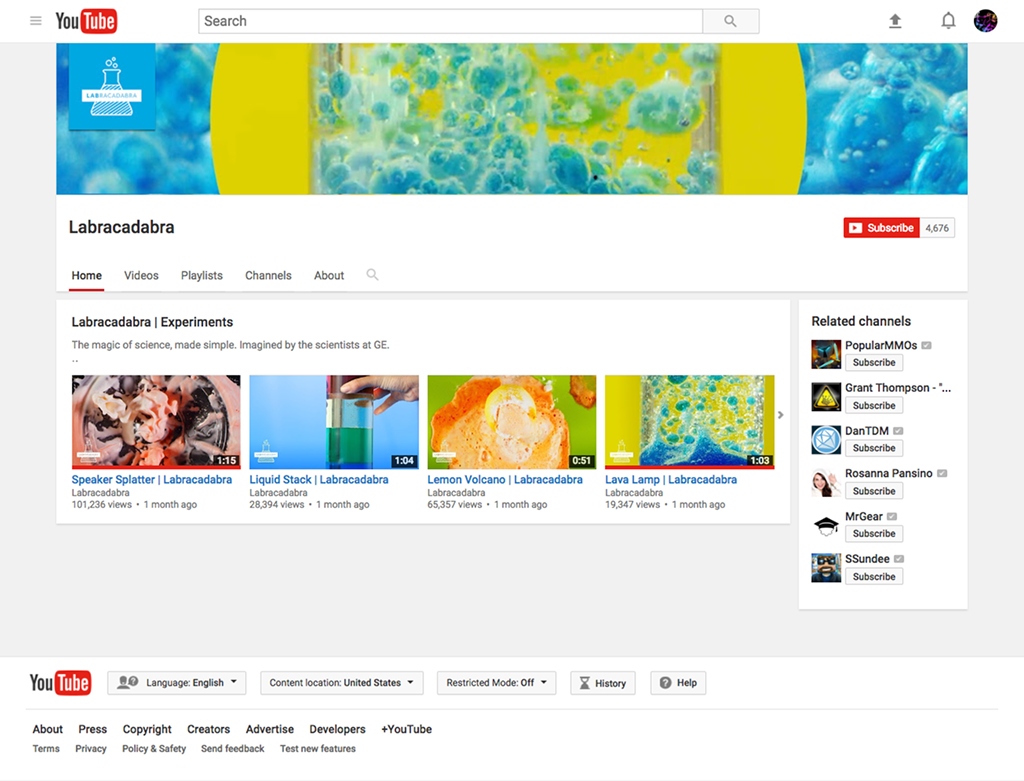Open the Speaker Splatter video thumbnail
This screenshot has height=781, width=1024.
coord(156,422)
